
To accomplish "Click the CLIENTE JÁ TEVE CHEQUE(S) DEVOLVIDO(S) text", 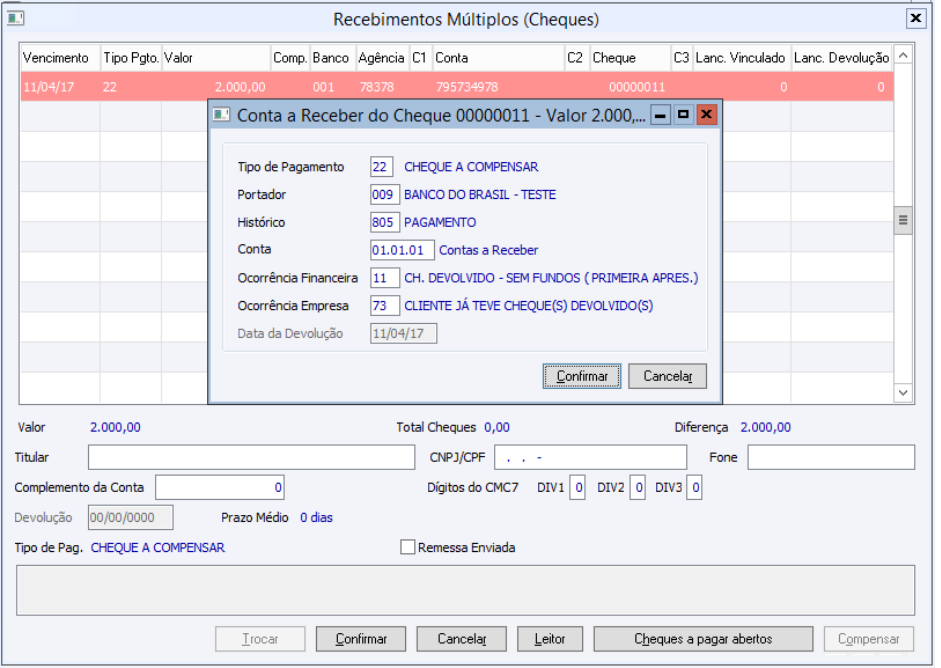I will [529, 305].
